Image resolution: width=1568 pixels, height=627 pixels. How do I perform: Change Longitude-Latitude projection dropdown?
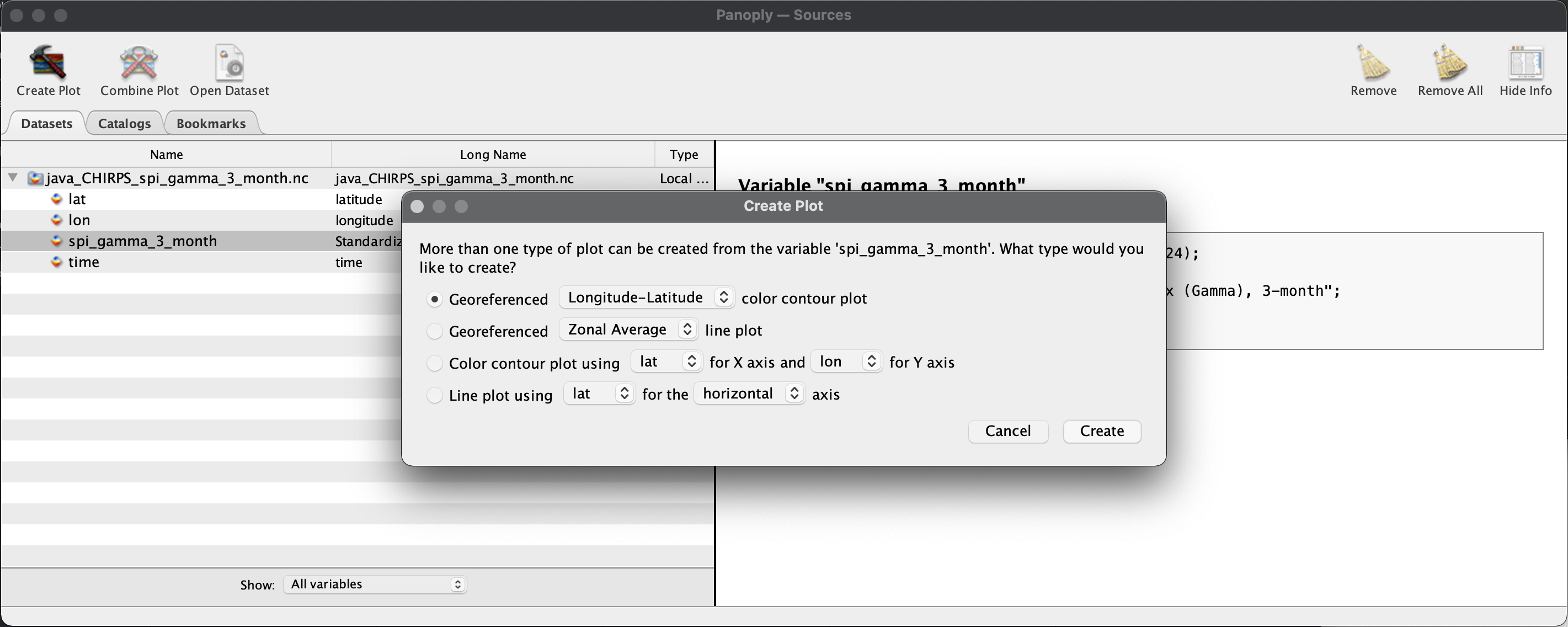tap(645, 297)
